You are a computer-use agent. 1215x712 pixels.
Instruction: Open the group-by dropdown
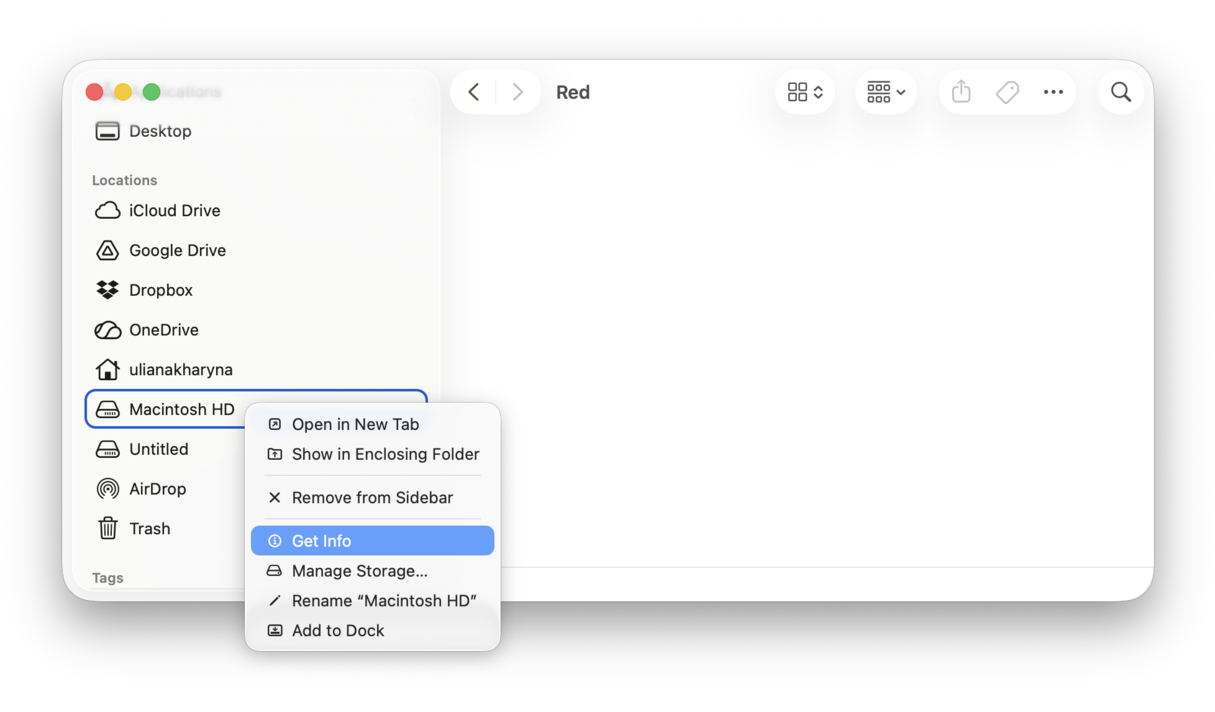tap(885, 91)
